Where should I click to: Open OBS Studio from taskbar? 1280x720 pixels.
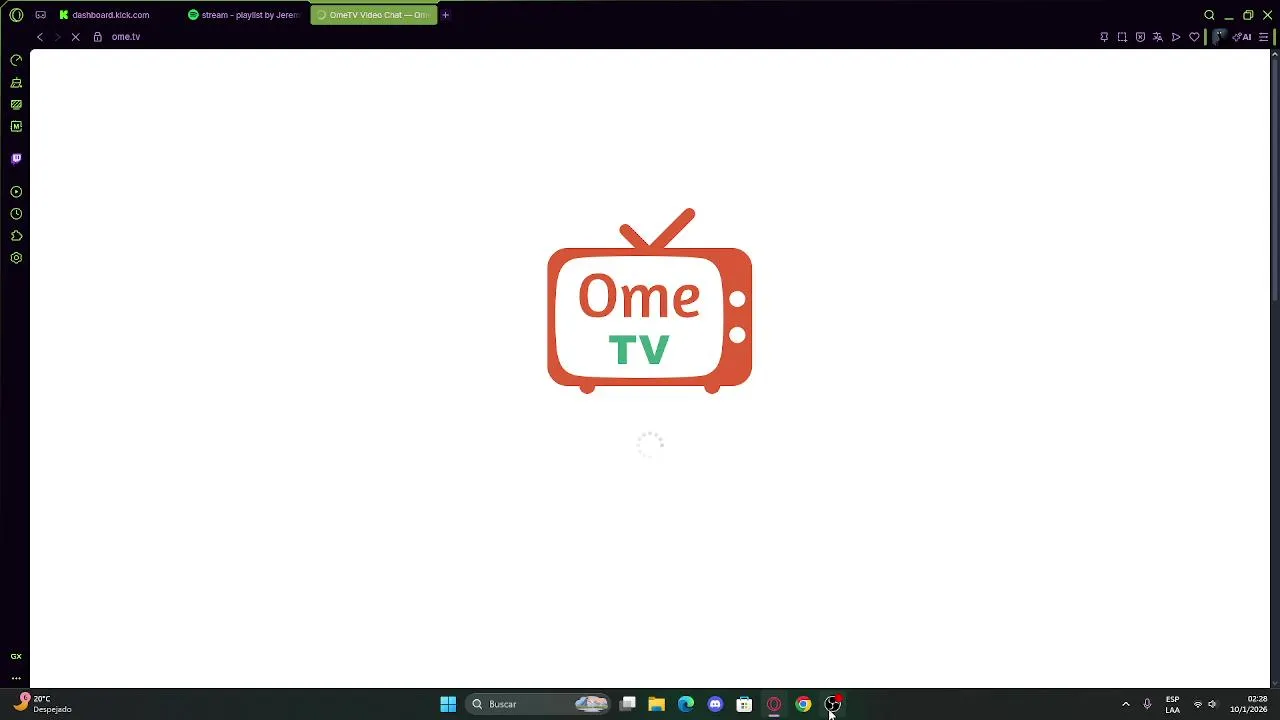[x=832, y=704]
